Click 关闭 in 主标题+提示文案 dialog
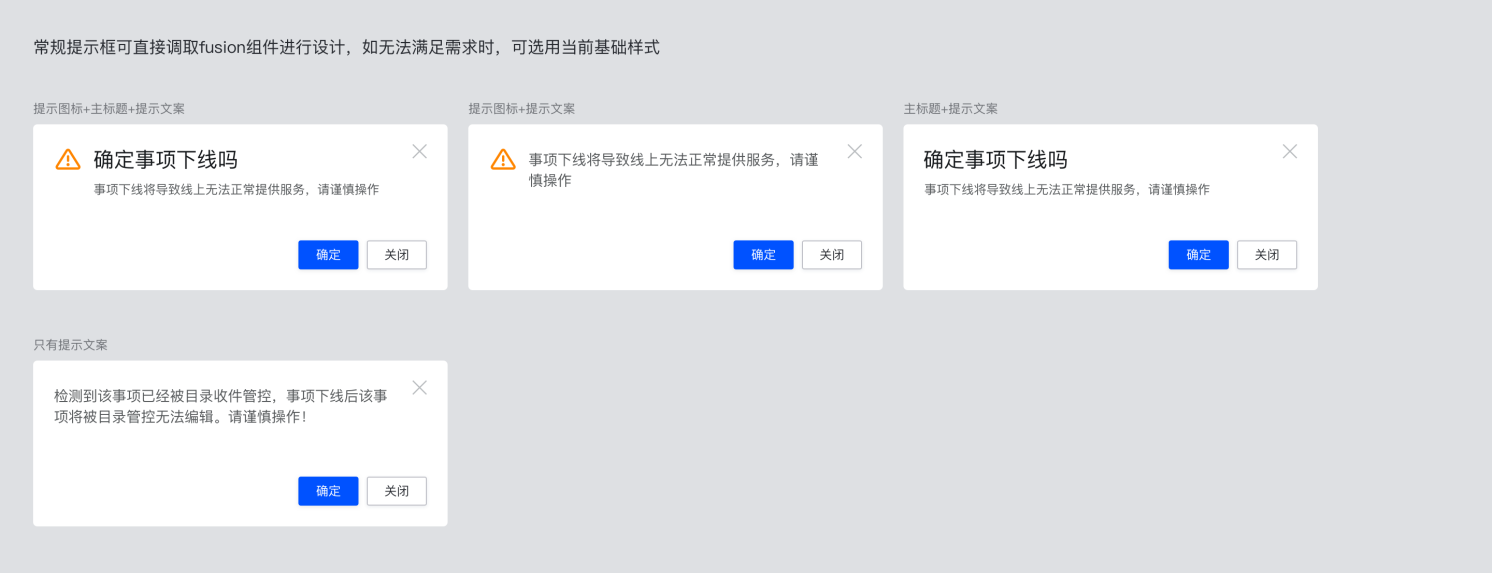Viewport: 1492px width, 573px height. point(1267,255)
